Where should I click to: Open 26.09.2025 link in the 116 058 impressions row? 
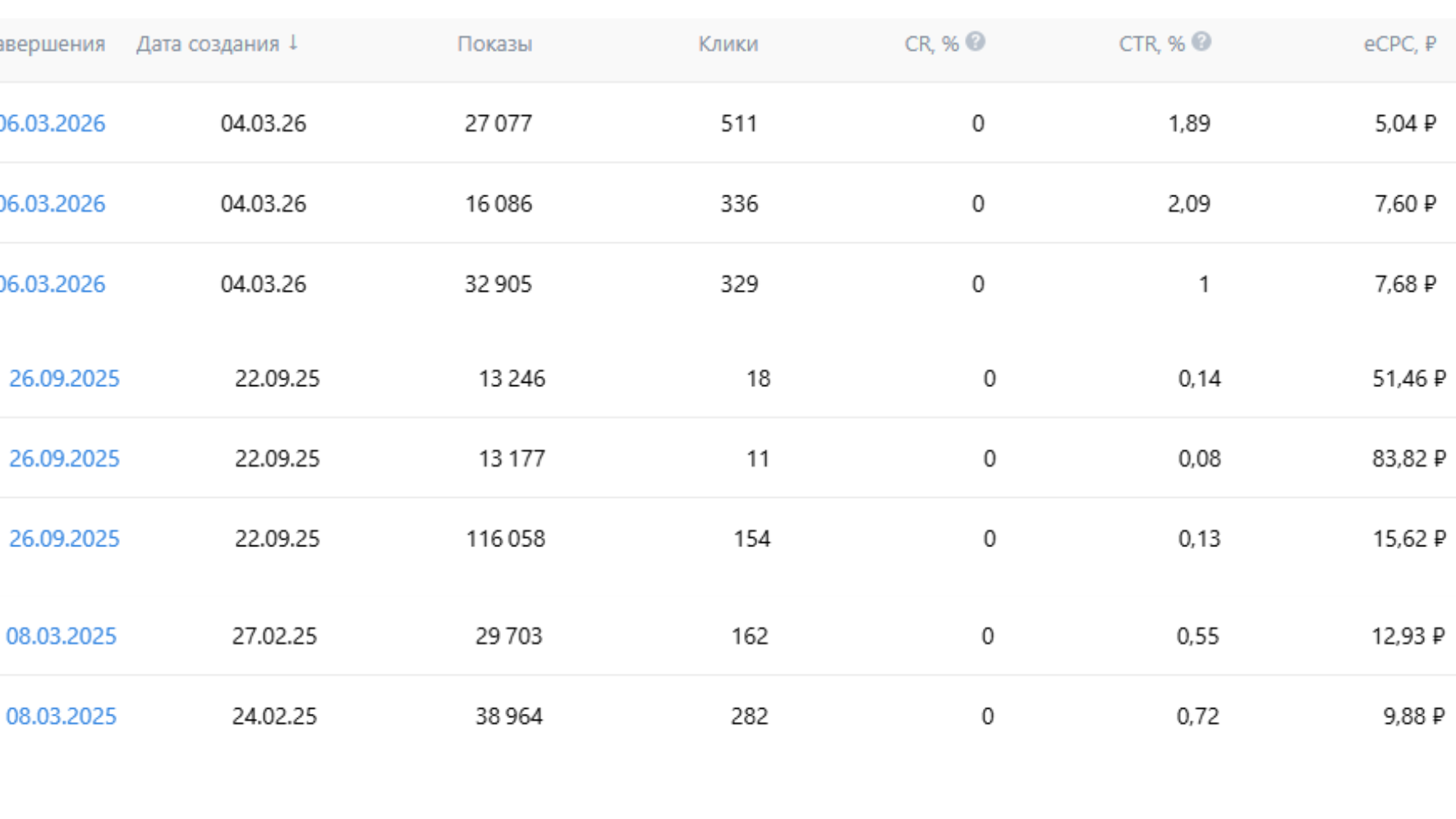point(64,539)
